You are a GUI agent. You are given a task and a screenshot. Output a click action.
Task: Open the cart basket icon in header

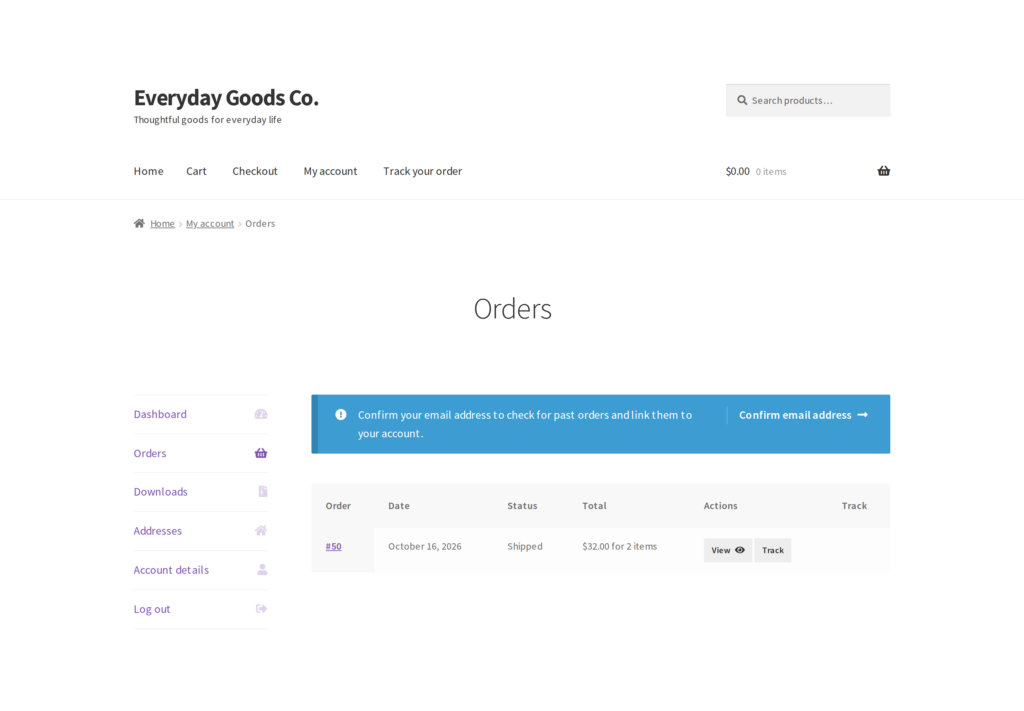point(884,171)
